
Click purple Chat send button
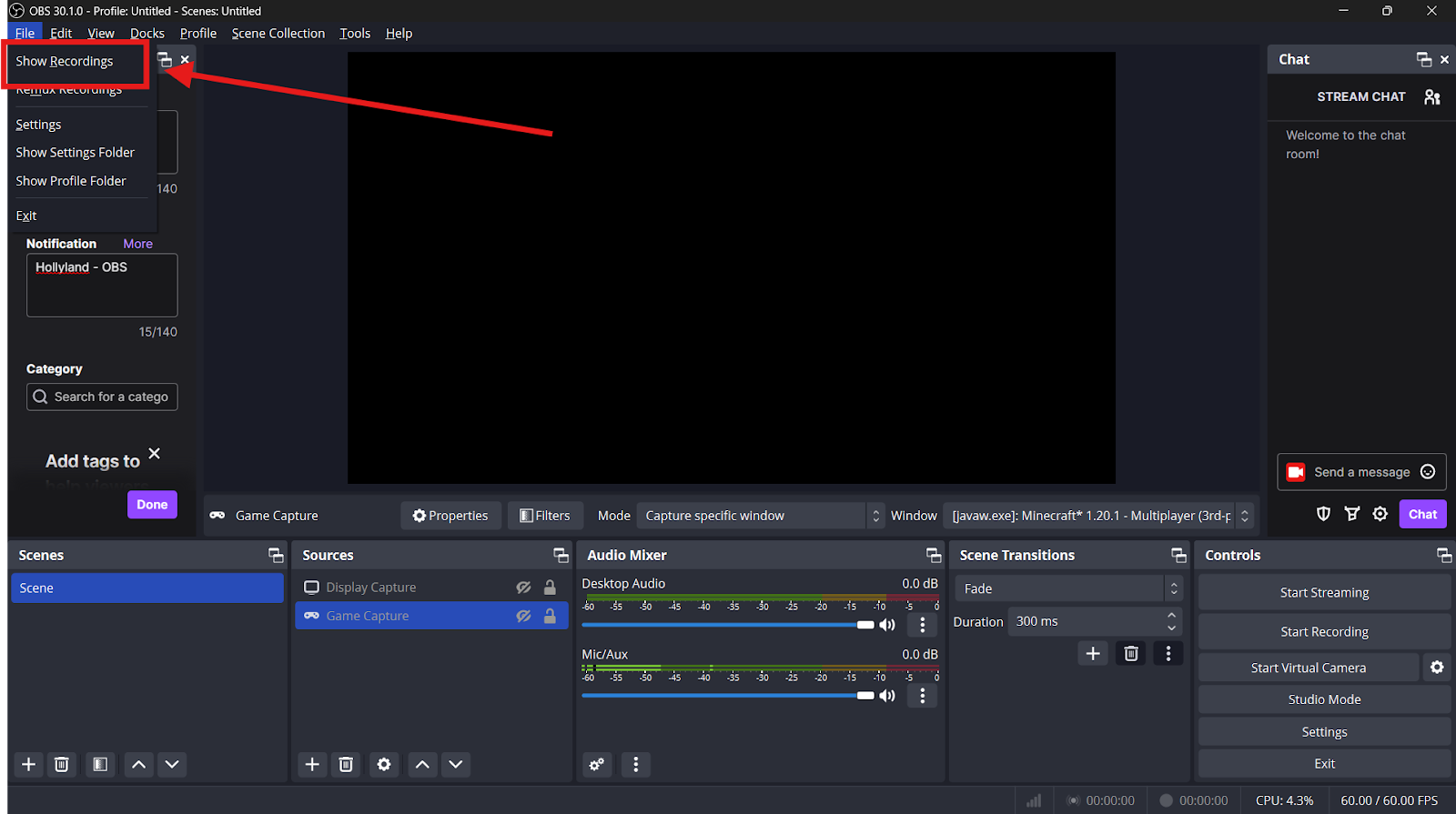[1422, 514]
